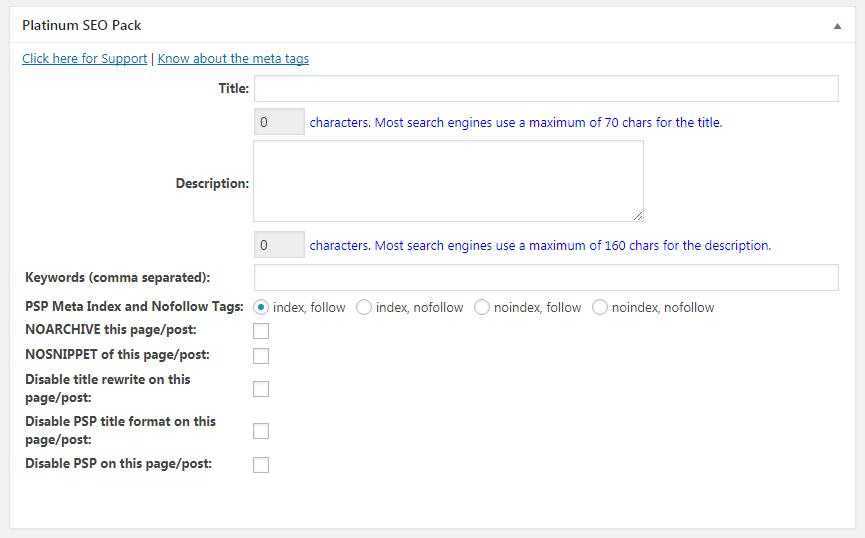Collapse the Platinum SEO Pack panel arrow
The image size is (865, 538).
[837, 26]
